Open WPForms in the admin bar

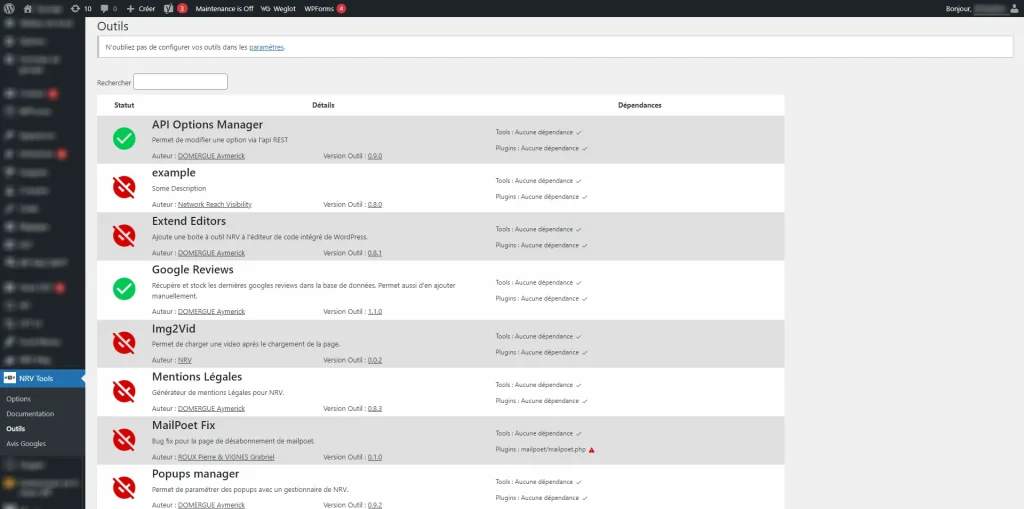point(325,8)
